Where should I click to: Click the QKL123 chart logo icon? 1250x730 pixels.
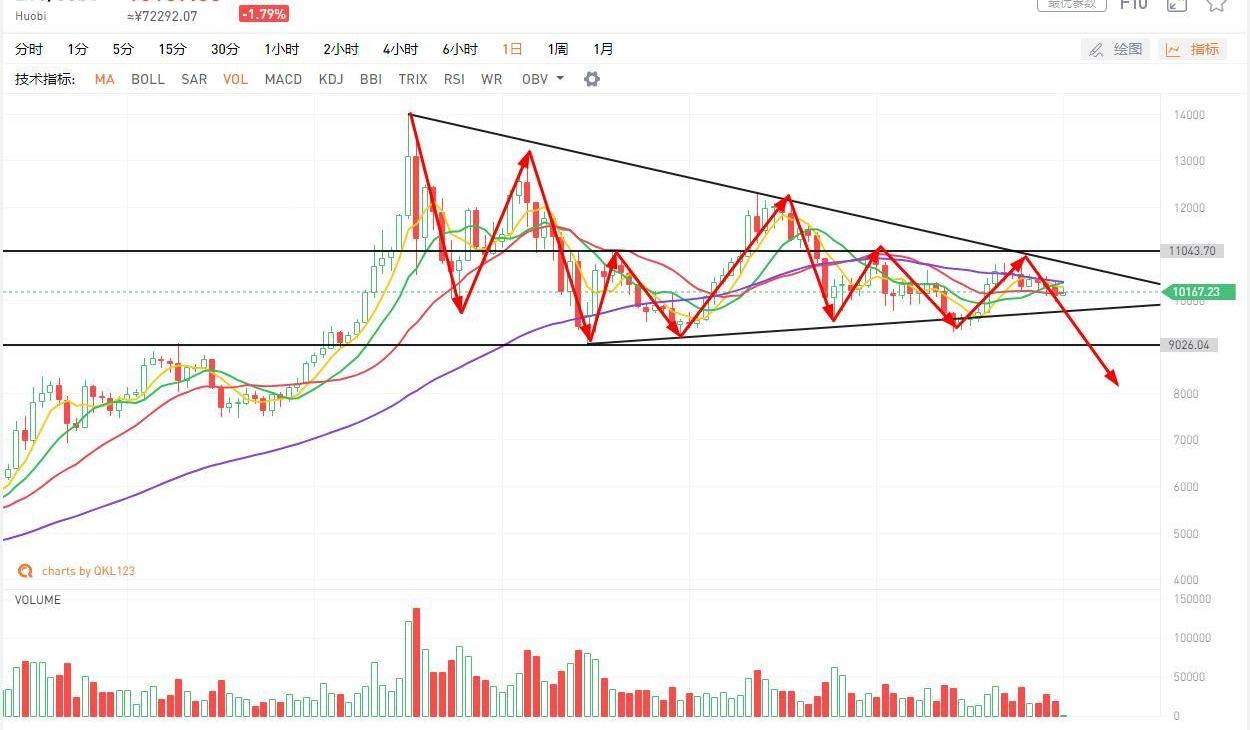click(25, 571)
